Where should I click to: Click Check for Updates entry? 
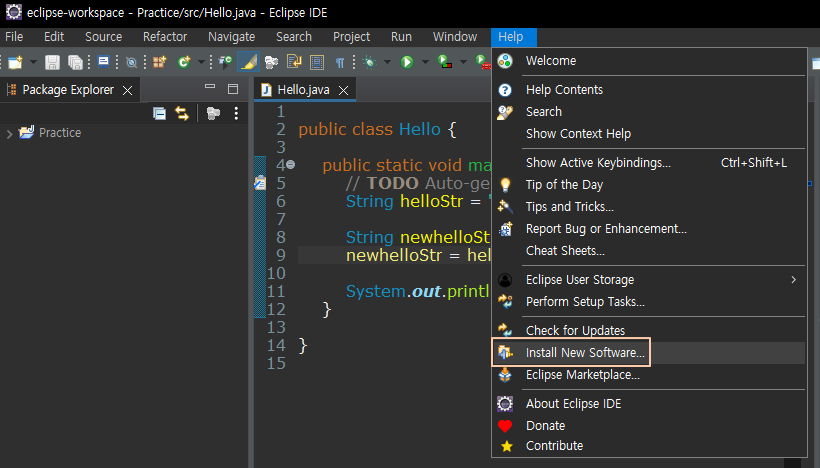tap(575, 331)
